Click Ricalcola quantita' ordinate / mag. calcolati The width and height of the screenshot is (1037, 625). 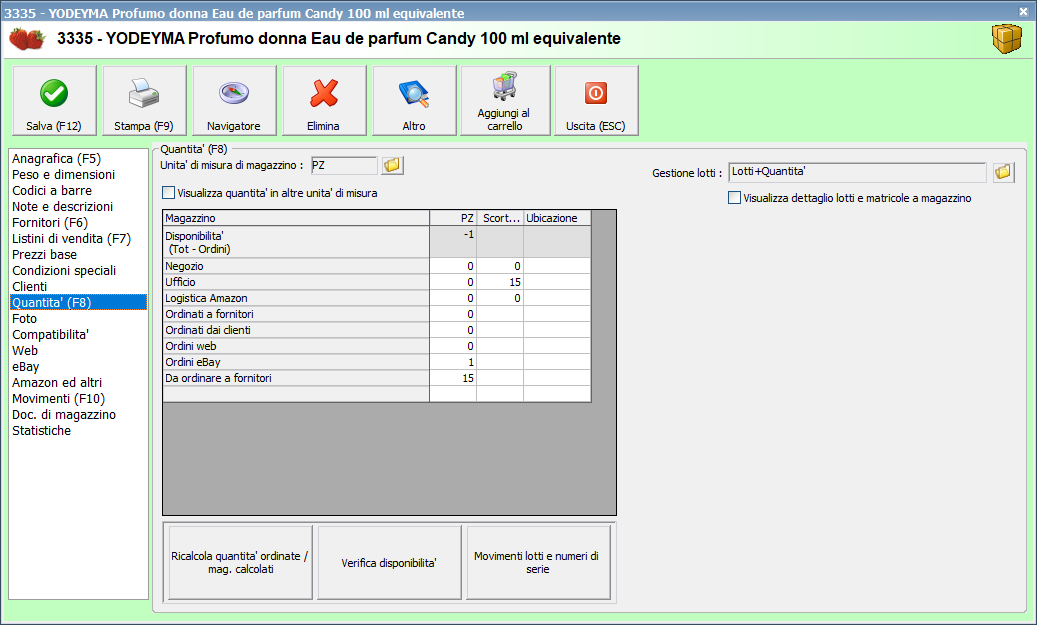[x=241, y=562]
